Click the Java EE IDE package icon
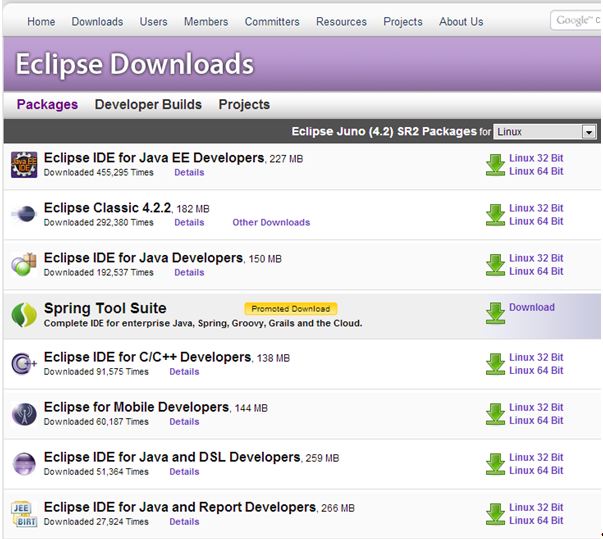This screenshot has height=539, width=603. [x=24, y=165]
